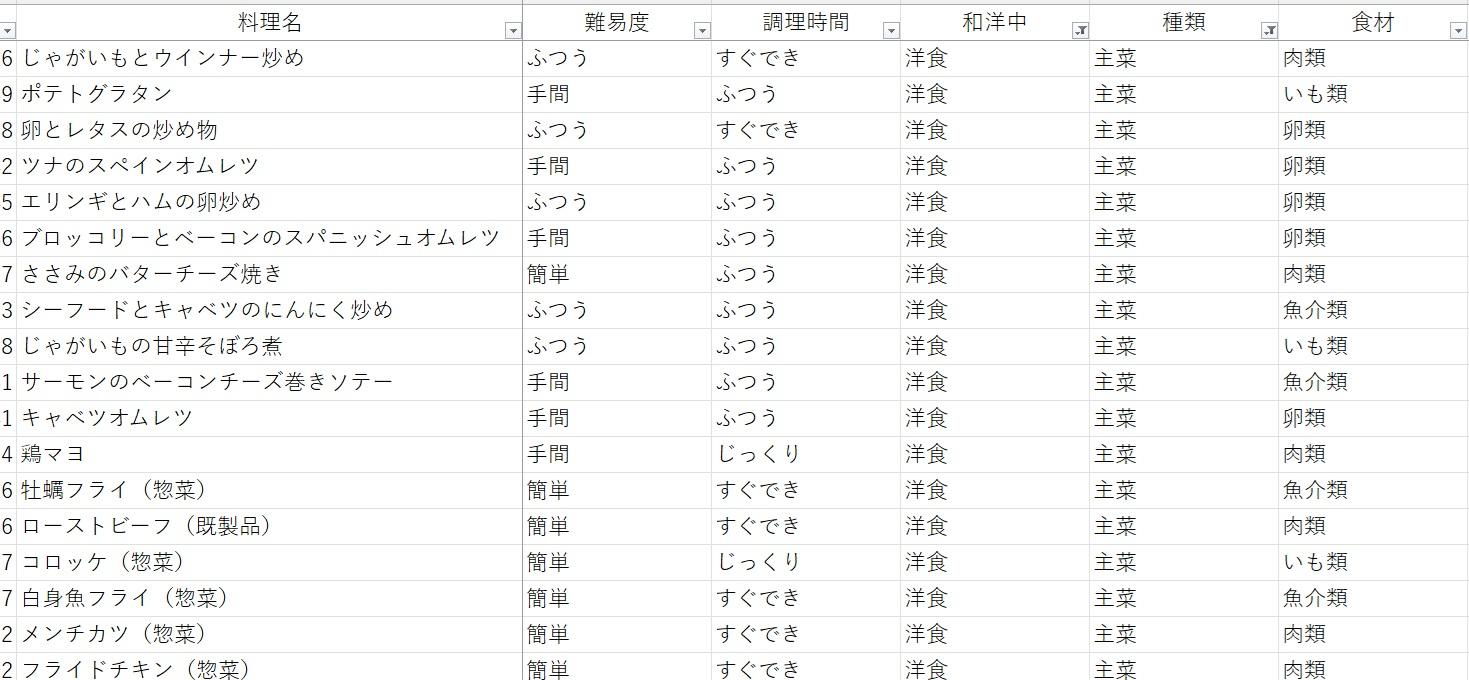Click すぐでき in 牡蠣フライ（惣菜） row
Screen dimensions: 1469x680
759,490
